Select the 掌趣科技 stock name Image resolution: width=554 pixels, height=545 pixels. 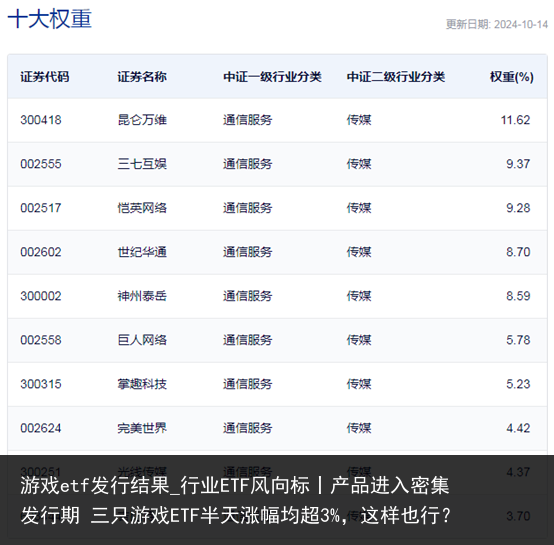tap(142, 384)
